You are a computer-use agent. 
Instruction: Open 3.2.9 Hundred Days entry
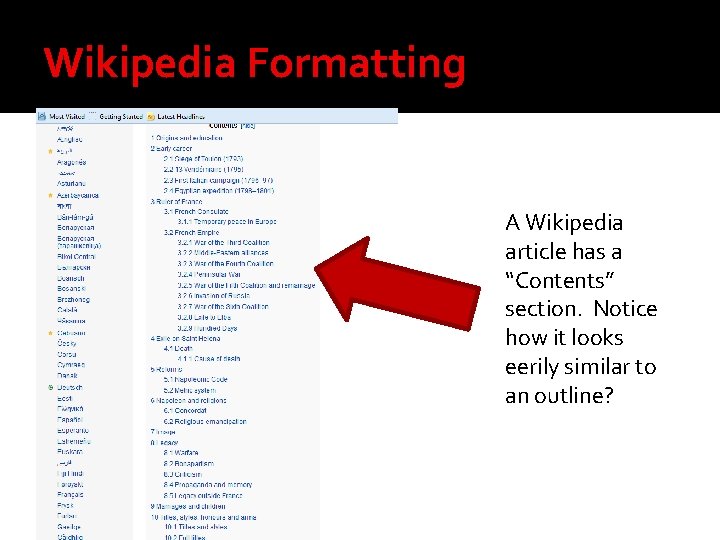click(x=207, y=328)
